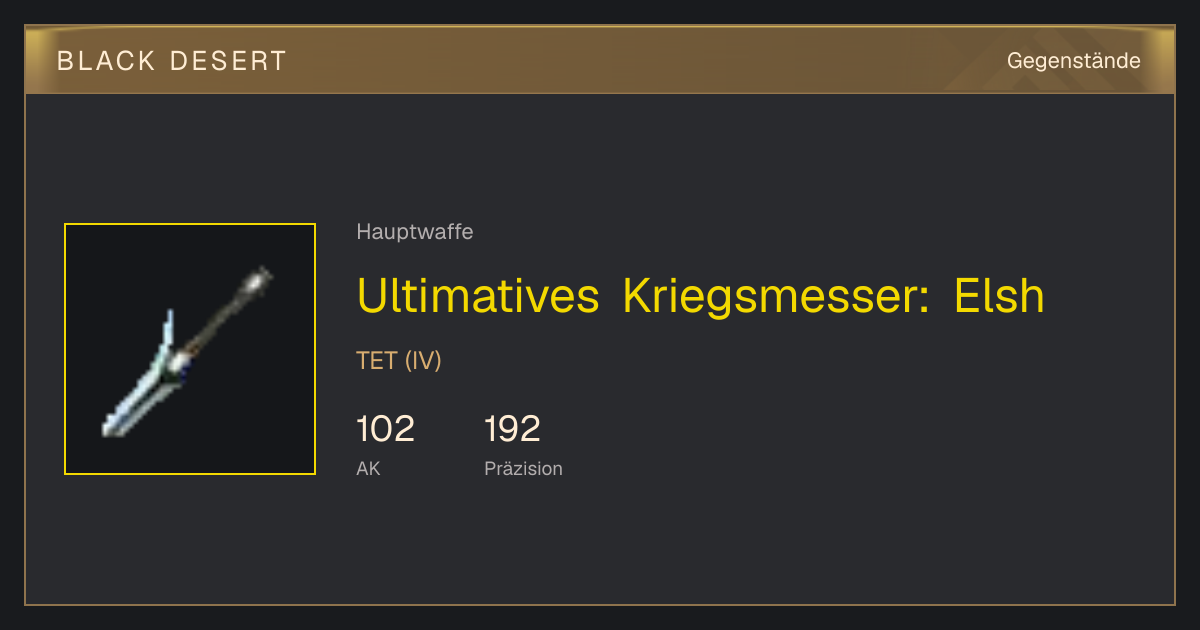Image resolution: width=1200 pixels, height=630 pixels.
Task: Click the word Kriegsmesser in the item name
Action: [x=778, y=296]
